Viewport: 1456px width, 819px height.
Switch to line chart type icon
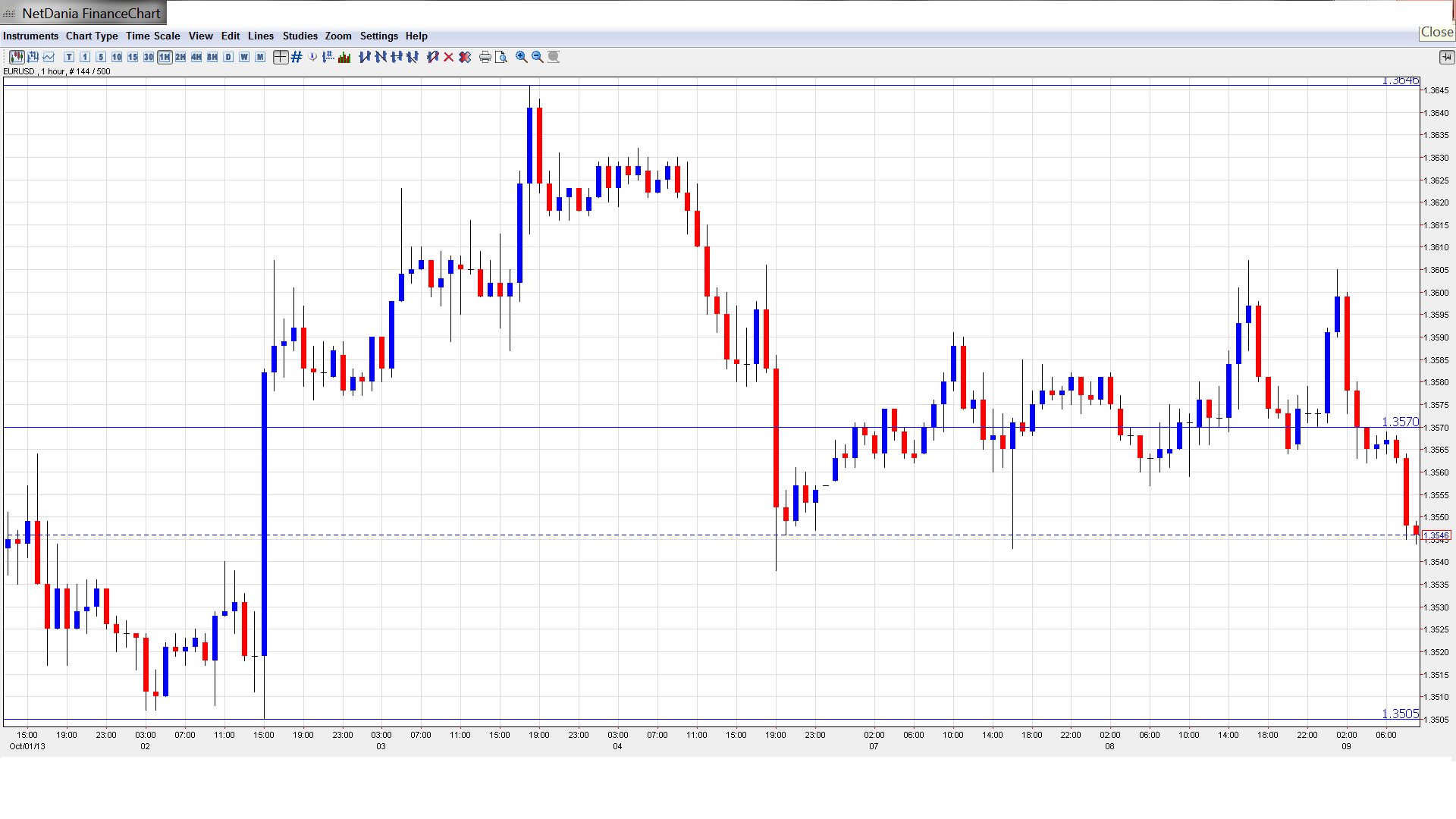49,57
